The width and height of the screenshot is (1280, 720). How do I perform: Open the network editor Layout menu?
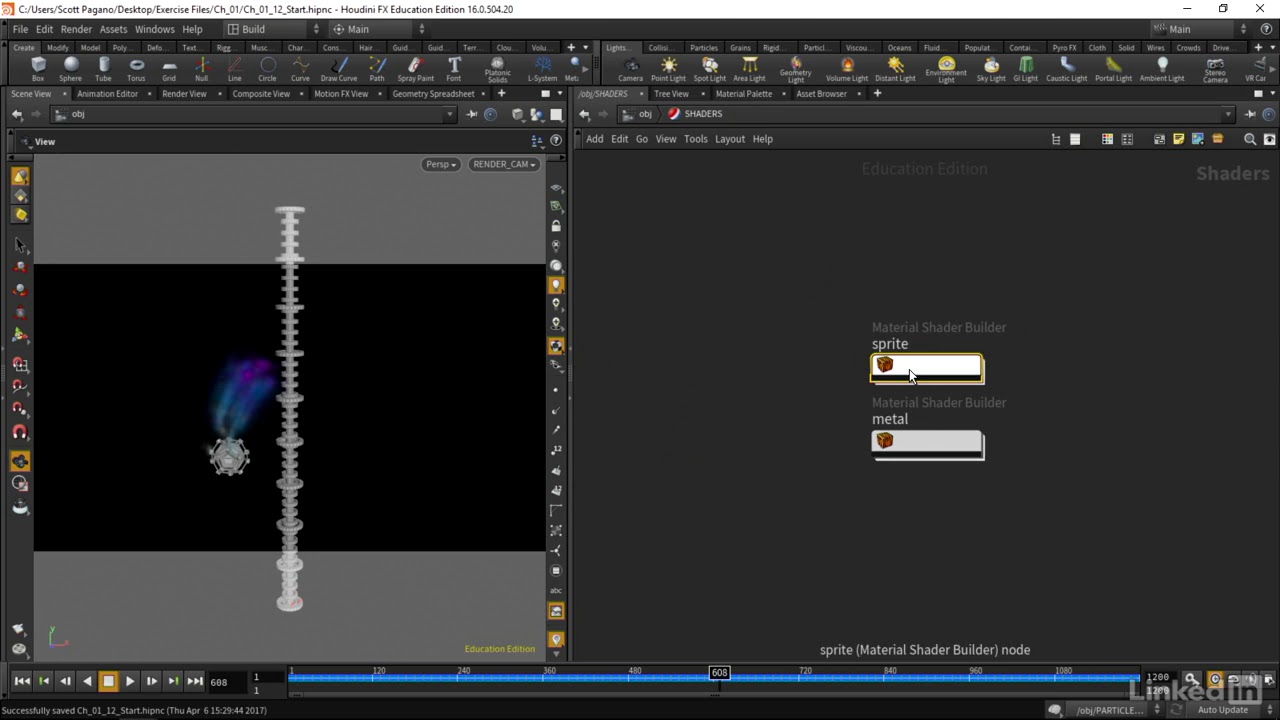coord(729,139)
